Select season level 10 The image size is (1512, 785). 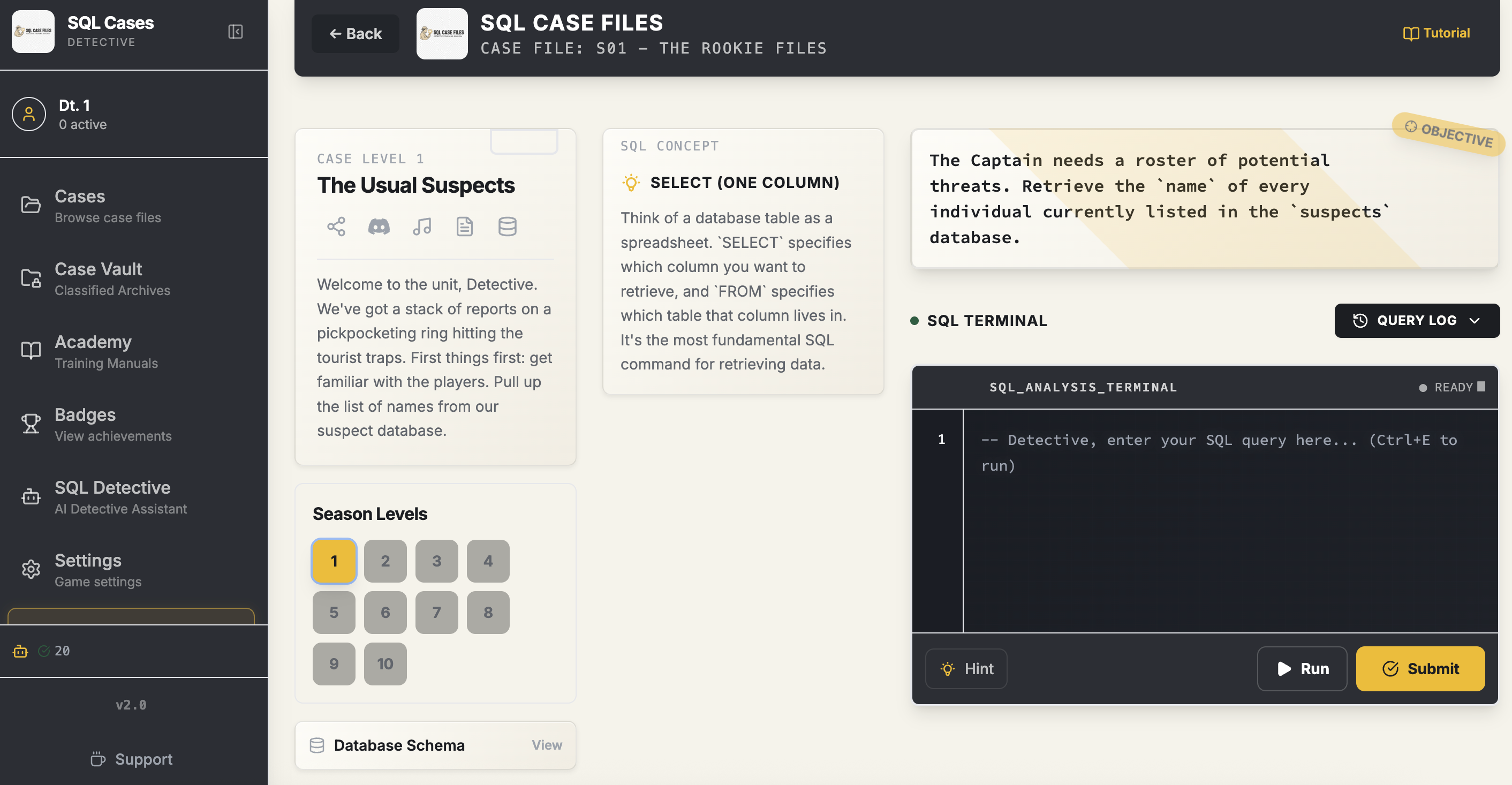click(x=385, y=663)
